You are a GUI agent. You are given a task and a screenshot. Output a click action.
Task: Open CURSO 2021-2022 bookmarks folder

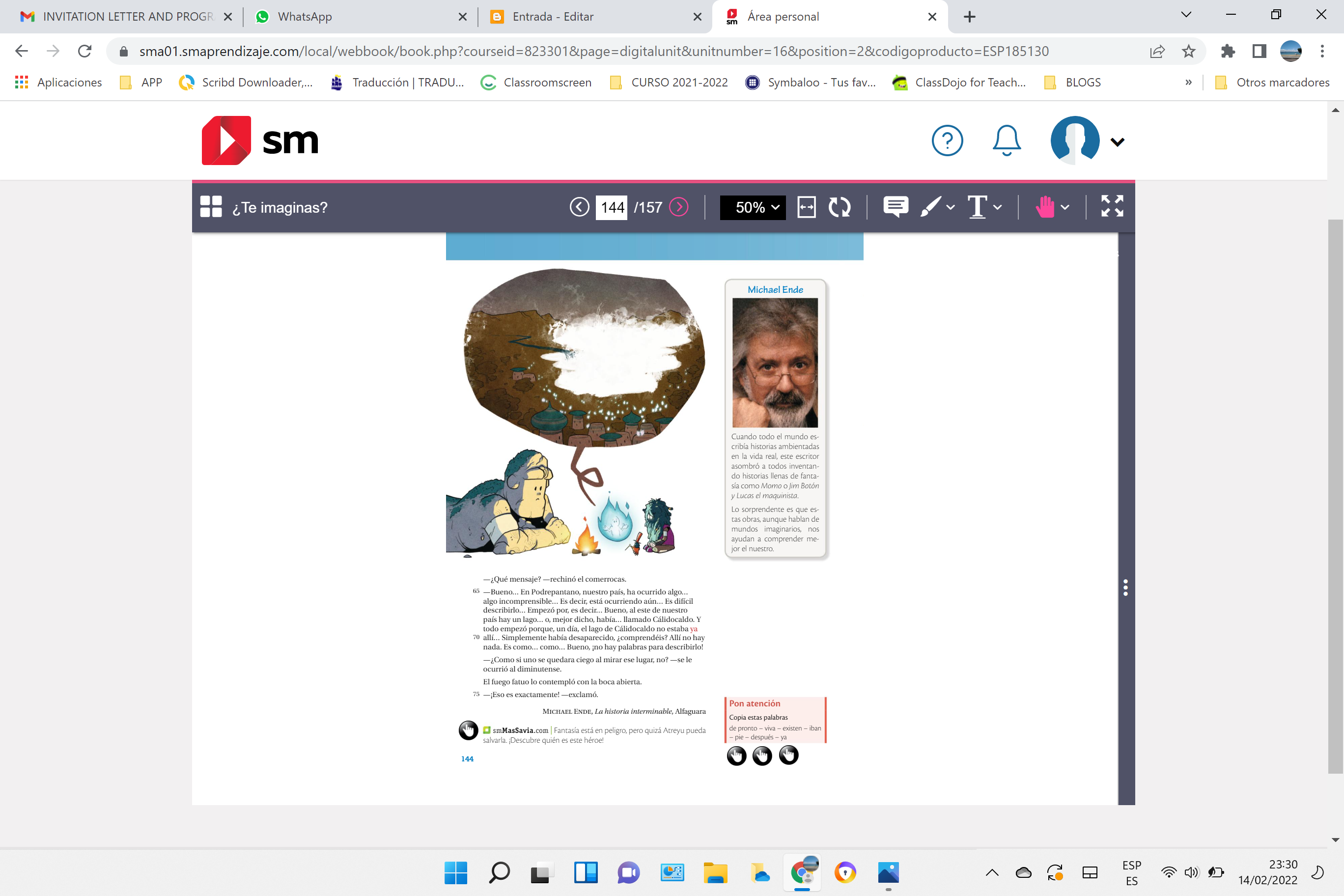pos(669,83)
